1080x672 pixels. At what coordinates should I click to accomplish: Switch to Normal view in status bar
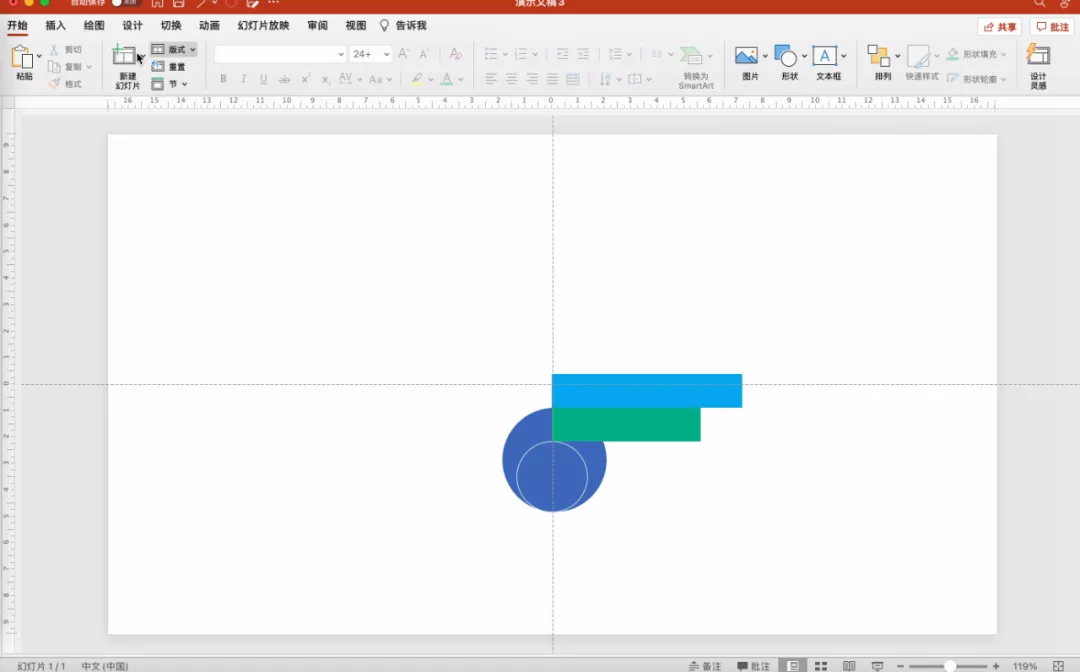[793, 666]
